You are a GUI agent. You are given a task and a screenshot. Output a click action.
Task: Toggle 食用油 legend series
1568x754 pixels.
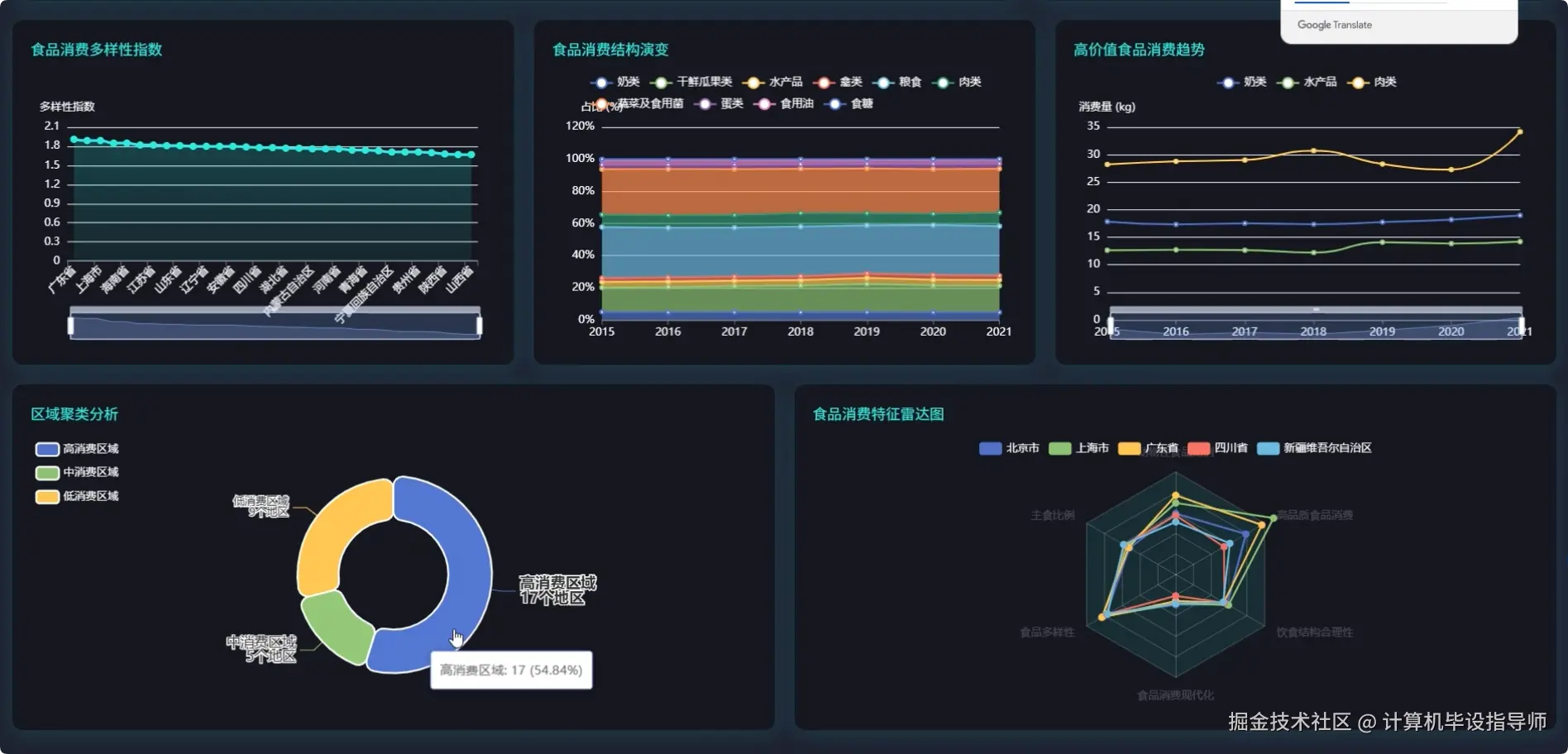coord(784,103)
